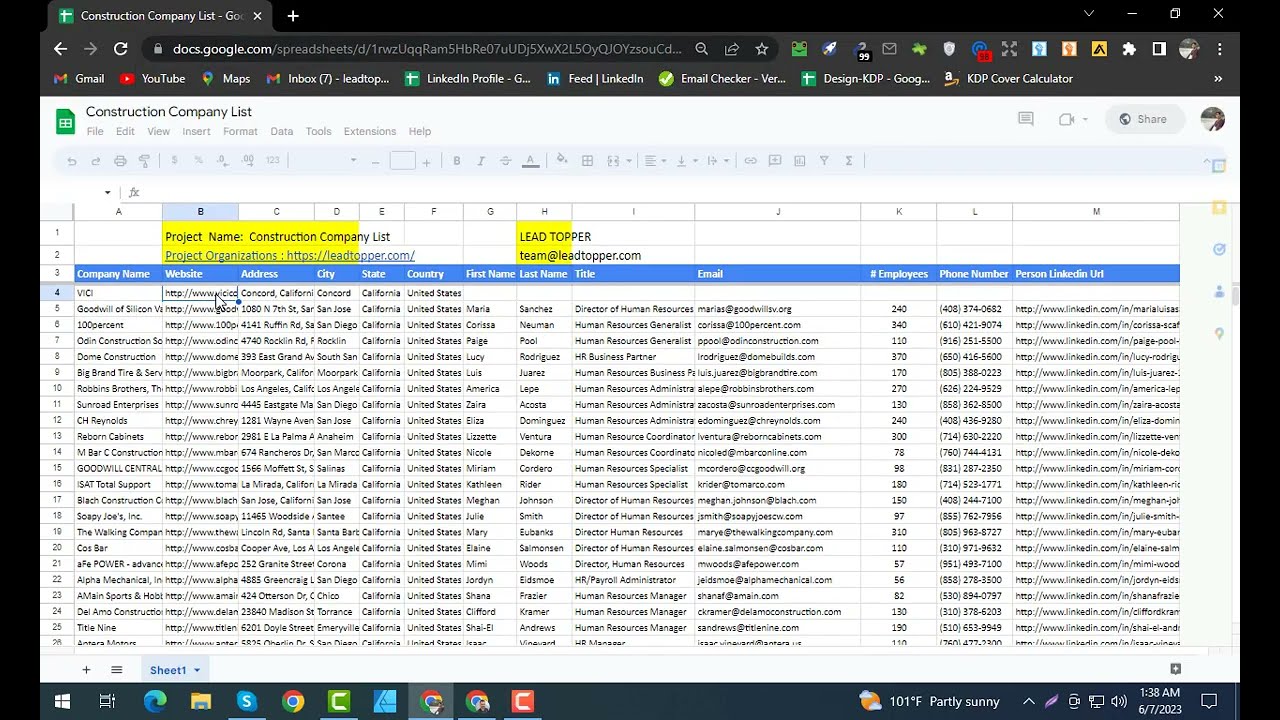The image size is (1280, 720).
Task: Click the Undo icon in Sheets toolbar
Action: point(72,161)
